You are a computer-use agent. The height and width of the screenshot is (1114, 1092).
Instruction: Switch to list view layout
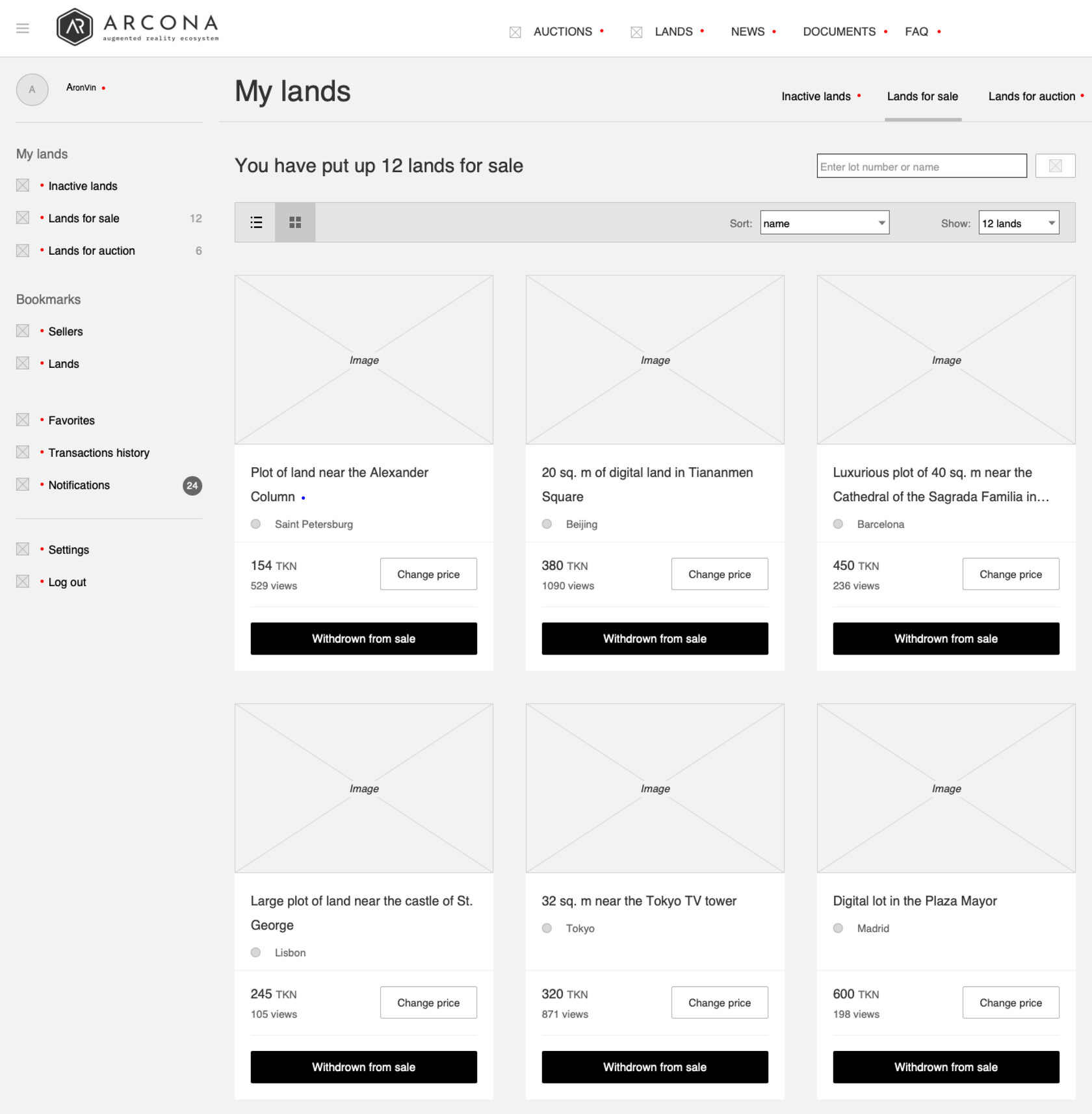[x=256, y=223]
